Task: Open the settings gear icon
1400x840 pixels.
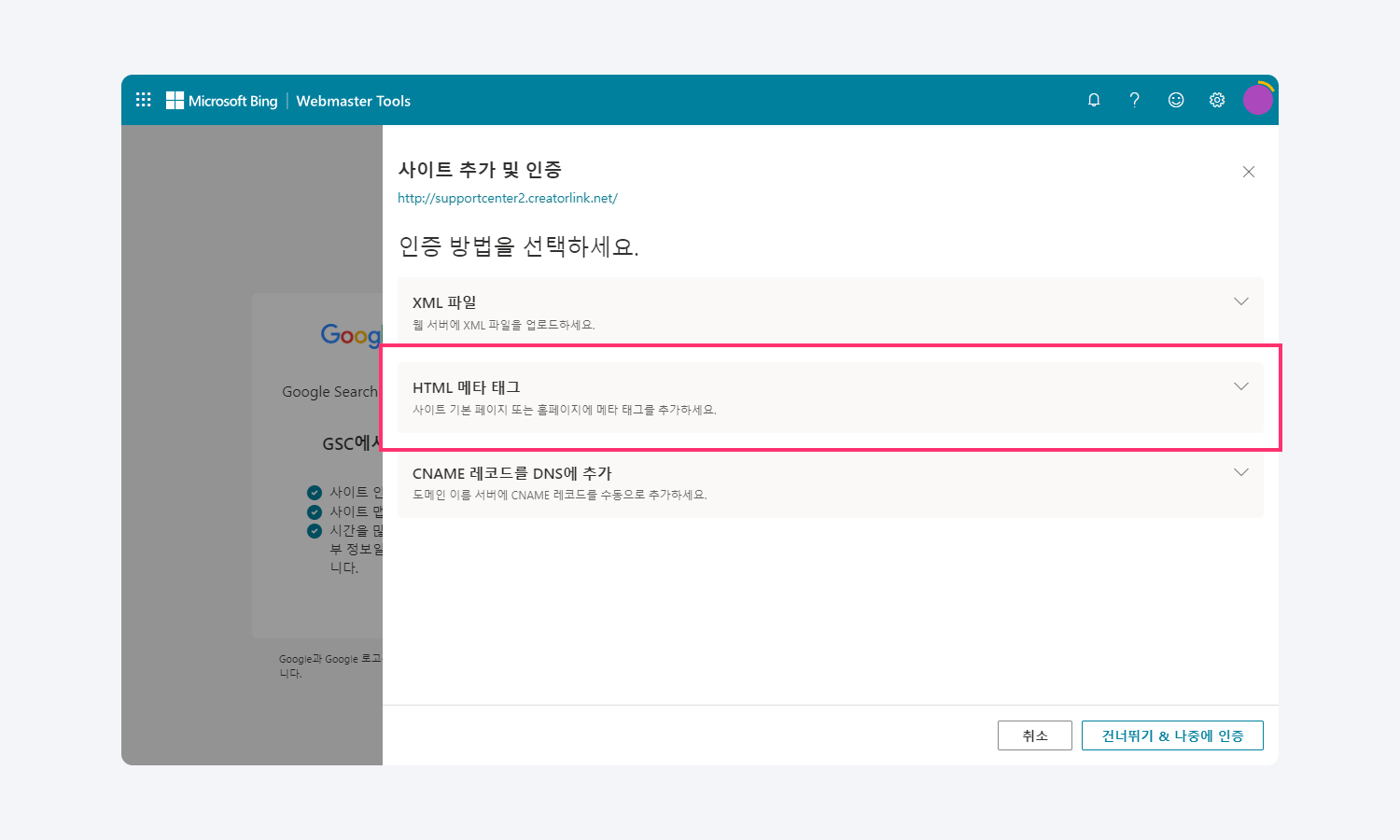Action: point(1217,100)
